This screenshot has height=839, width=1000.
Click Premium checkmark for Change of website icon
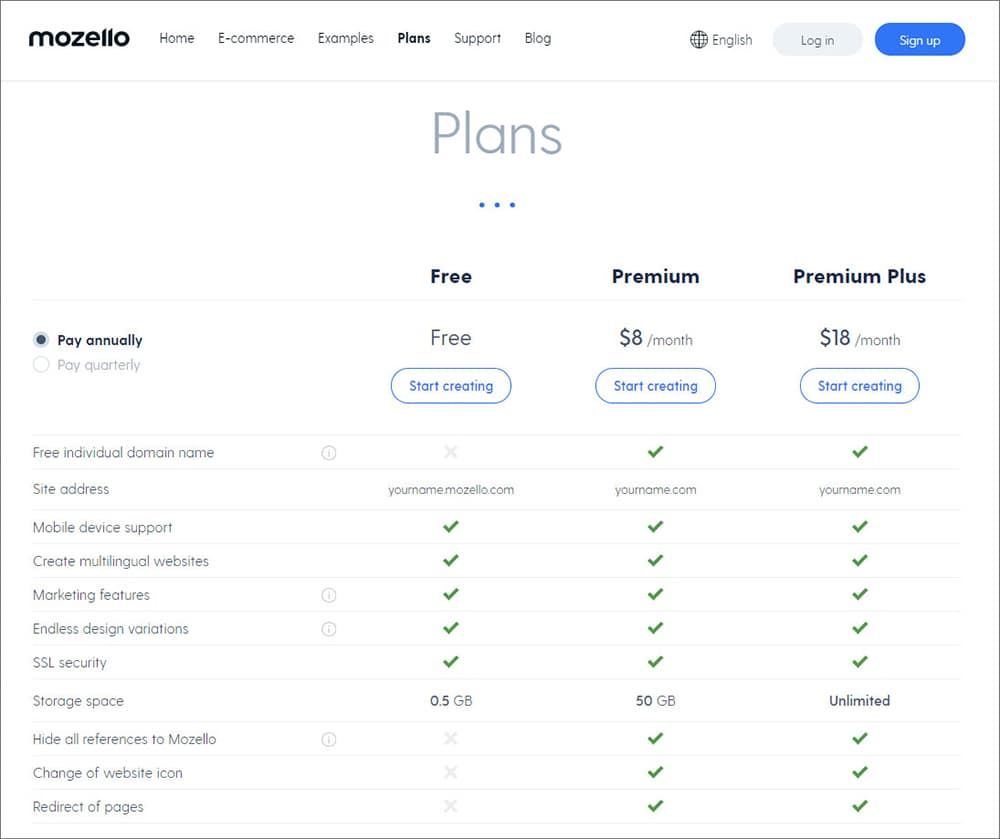[x=655, y=772]
